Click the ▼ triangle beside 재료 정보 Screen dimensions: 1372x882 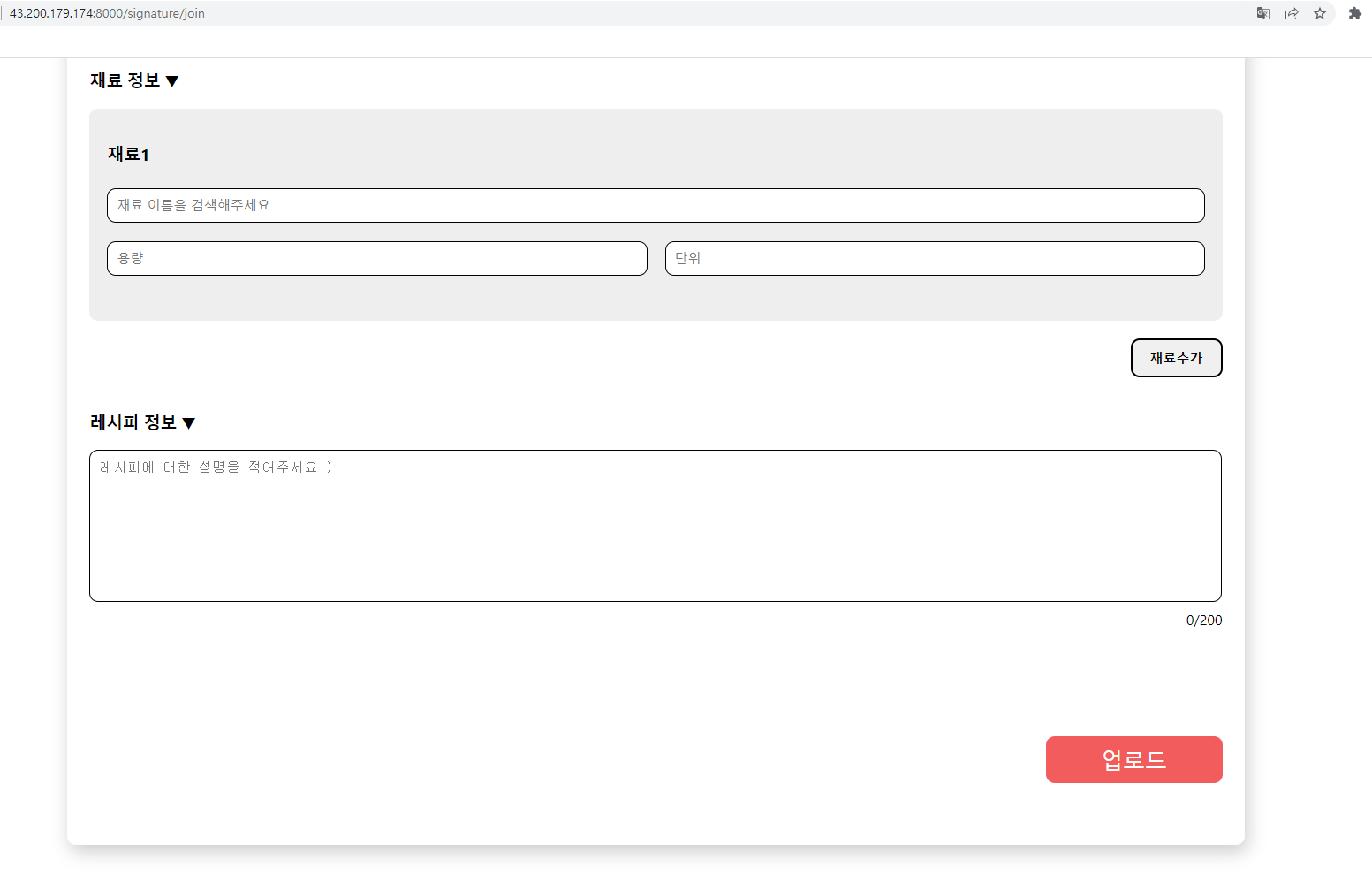(173, 80)
